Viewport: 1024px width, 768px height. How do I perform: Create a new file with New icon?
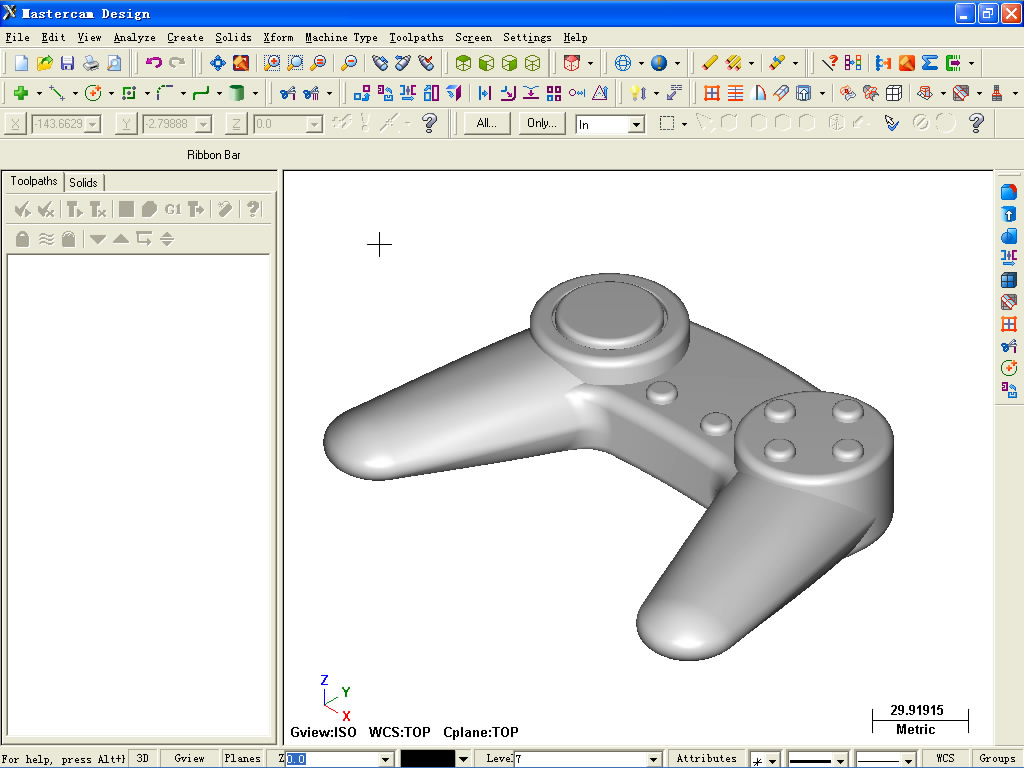(x=21, y=63)
